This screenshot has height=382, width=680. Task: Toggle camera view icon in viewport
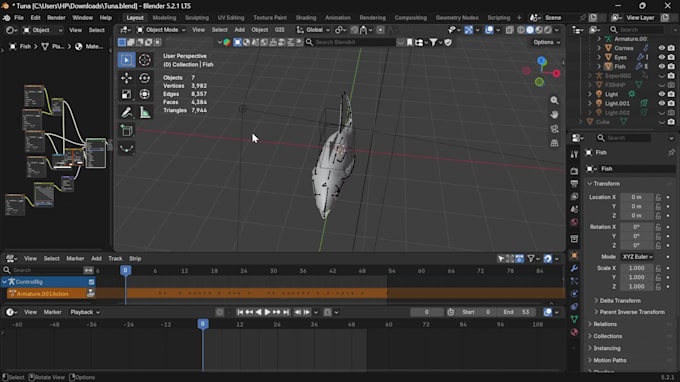point(554,129)
